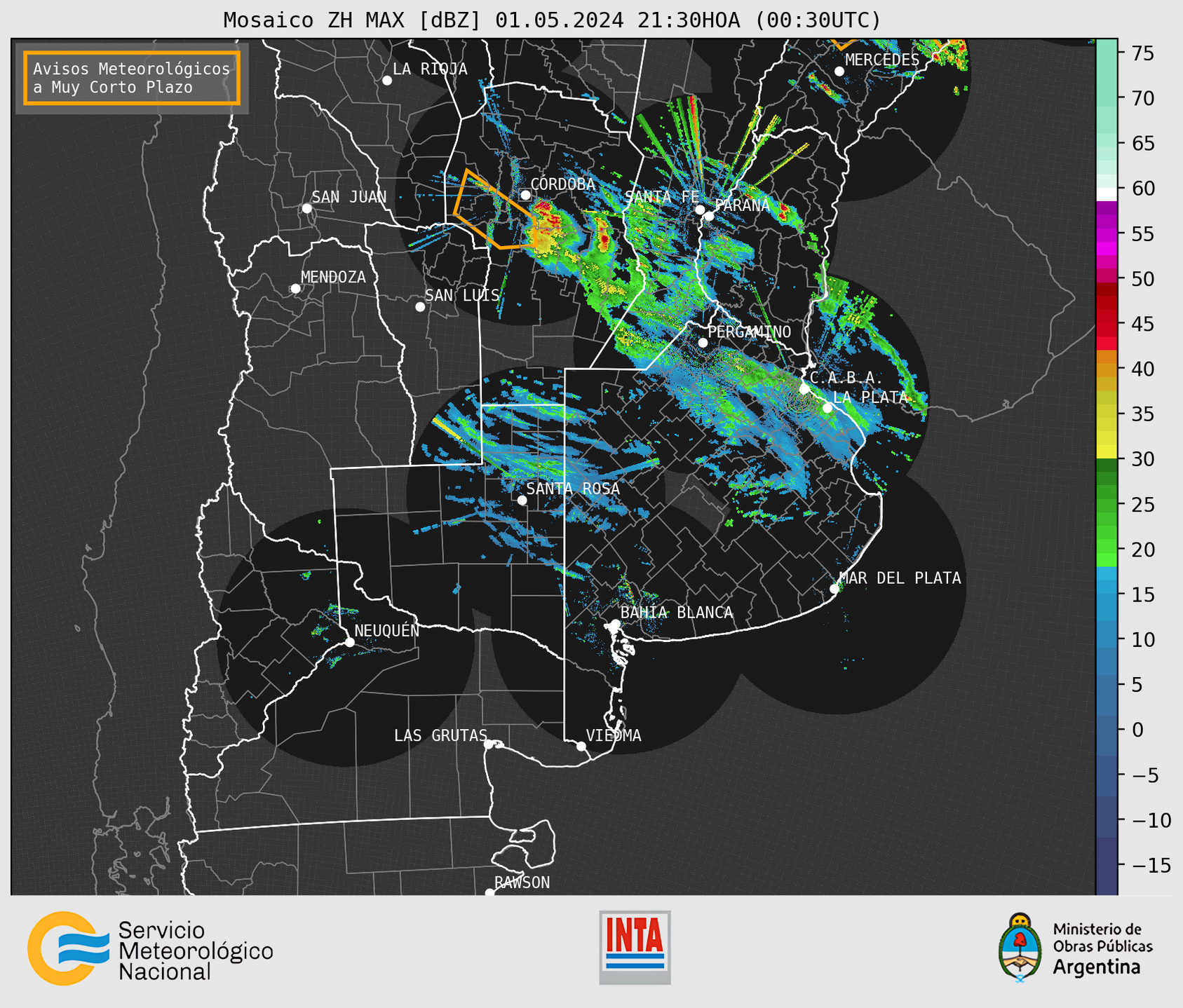Click the C.A.B.A. city marker dot
The width and height of the screenshot is (1183, 1008).
tap(804, 389)
